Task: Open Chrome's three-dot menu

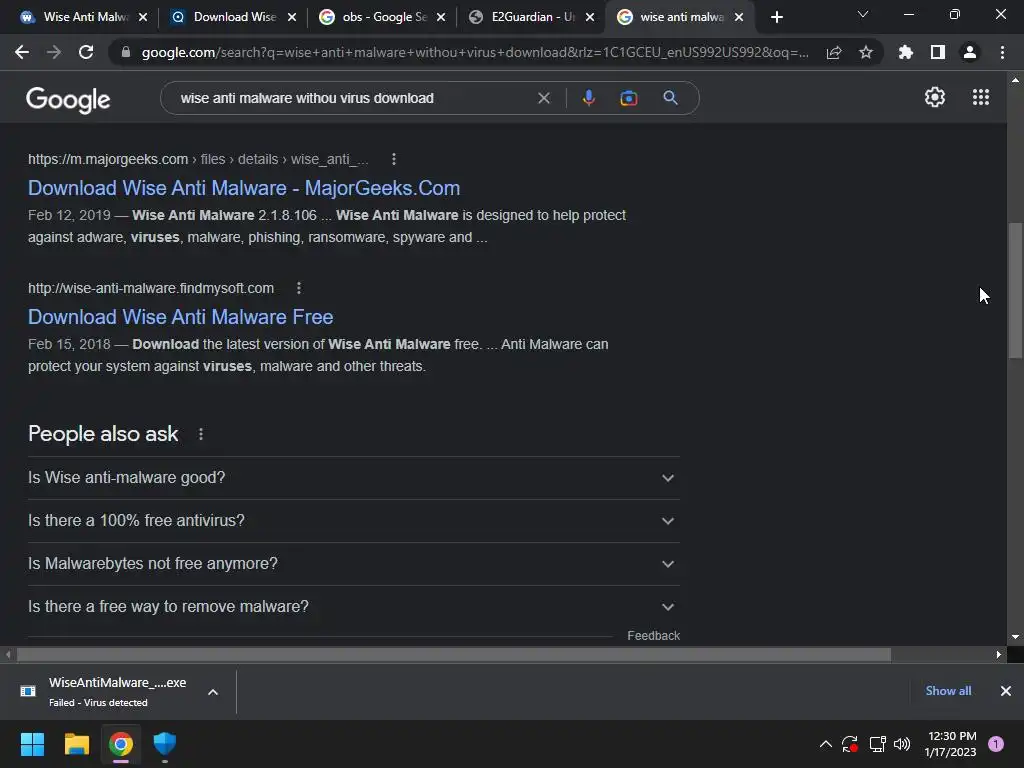Action: point(1002,52)
